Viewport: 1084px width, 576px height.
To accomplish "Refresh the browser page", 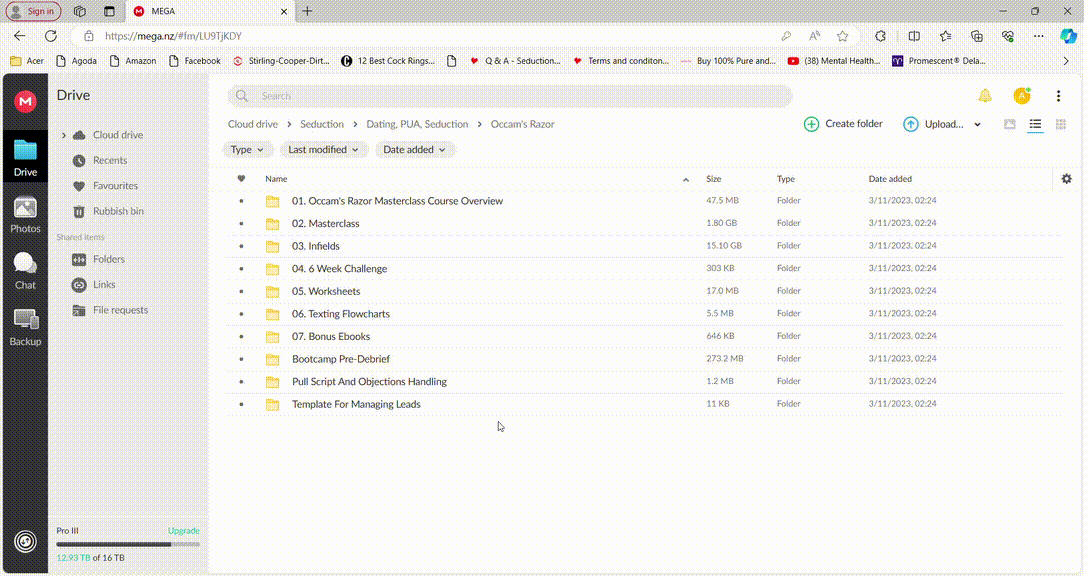I will pos(50,36).
